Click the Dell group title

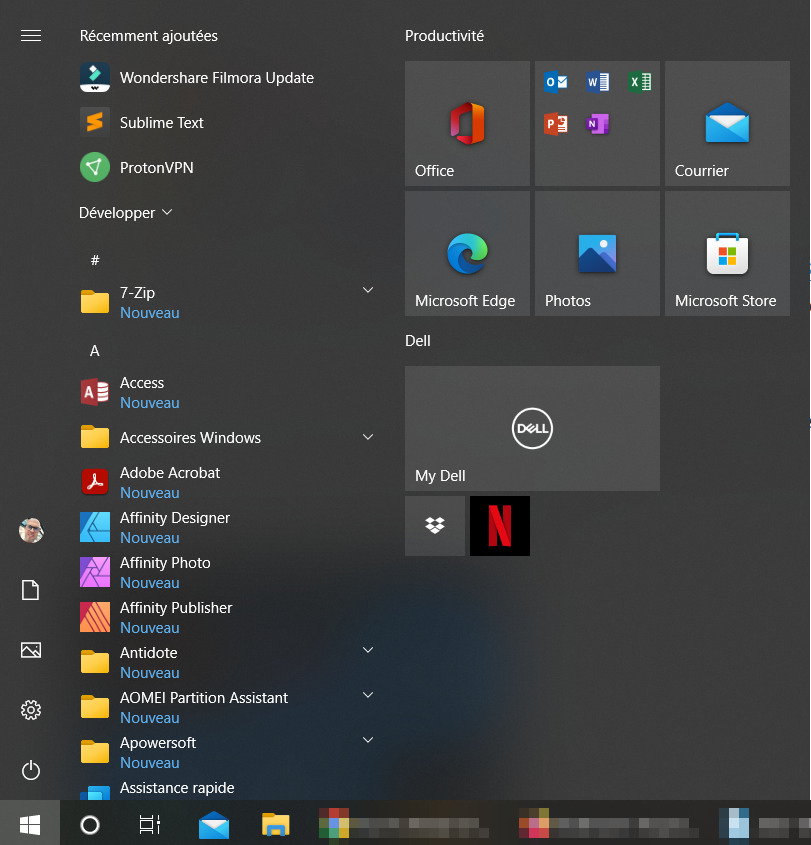(x=418, y=341)
